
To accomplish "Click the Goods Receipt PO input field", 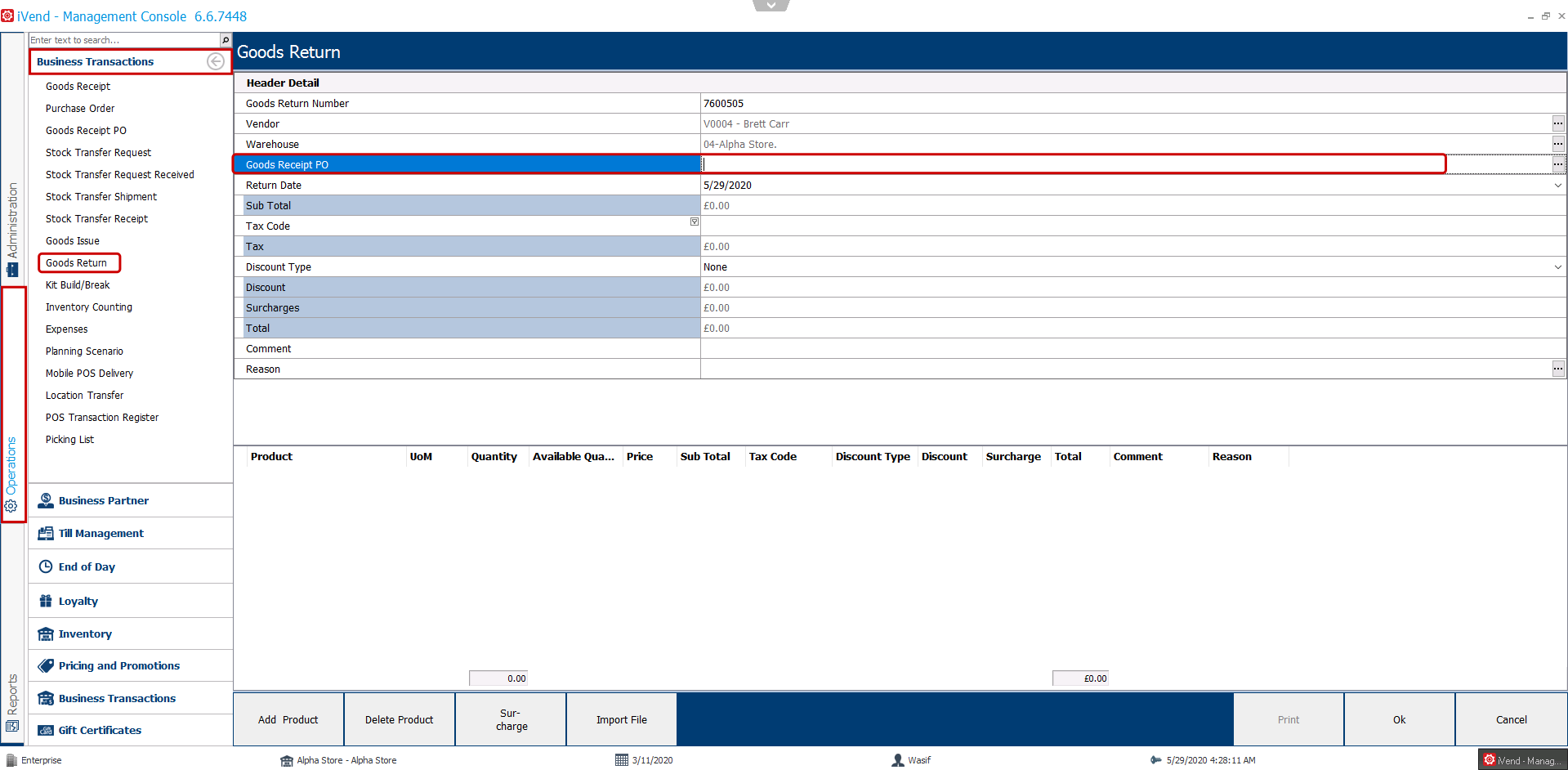I will (1126, 164).
